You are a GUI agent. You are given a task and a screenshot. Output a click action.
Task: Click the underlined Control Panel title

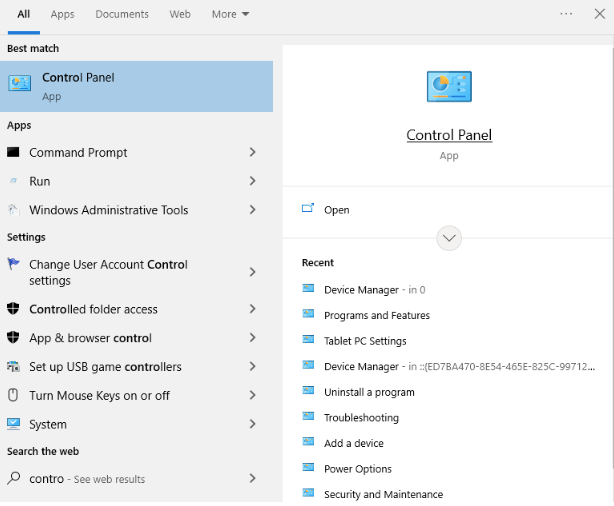pos(449,135)
